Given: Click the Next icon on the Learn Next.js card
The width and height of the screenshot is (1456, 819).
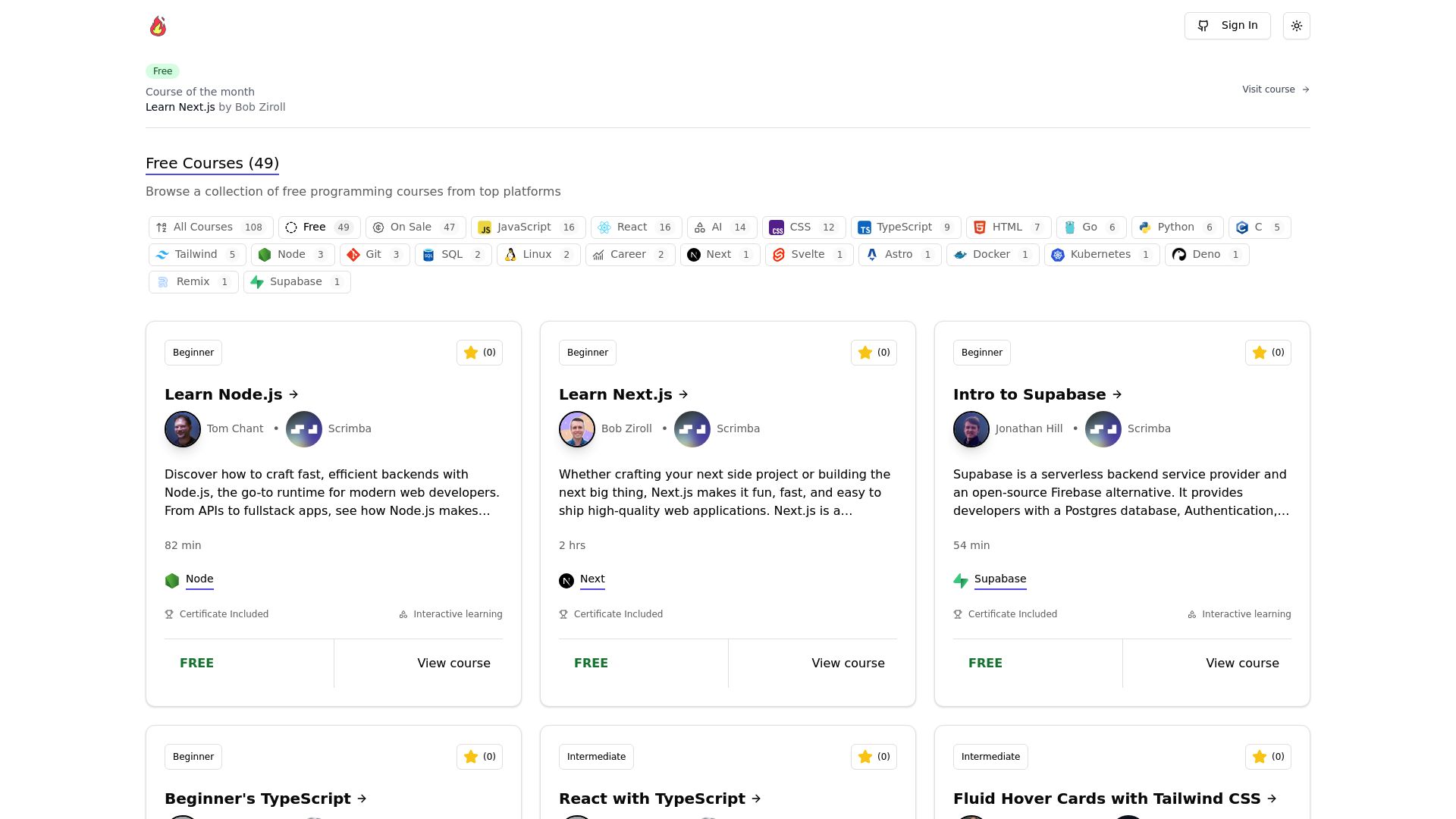Looking at the screenshot, I should pos(566,581).
